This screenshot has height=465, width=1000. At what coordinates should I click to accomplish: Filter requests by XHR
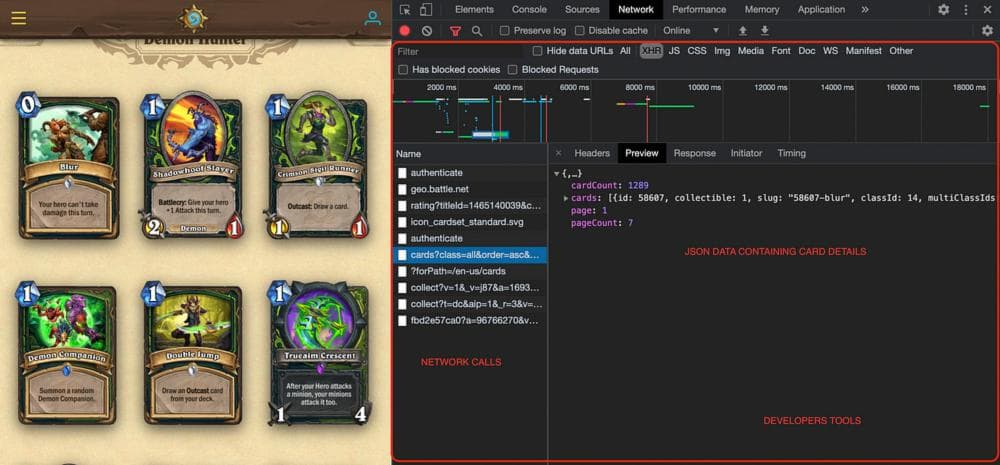pos(651,51)
